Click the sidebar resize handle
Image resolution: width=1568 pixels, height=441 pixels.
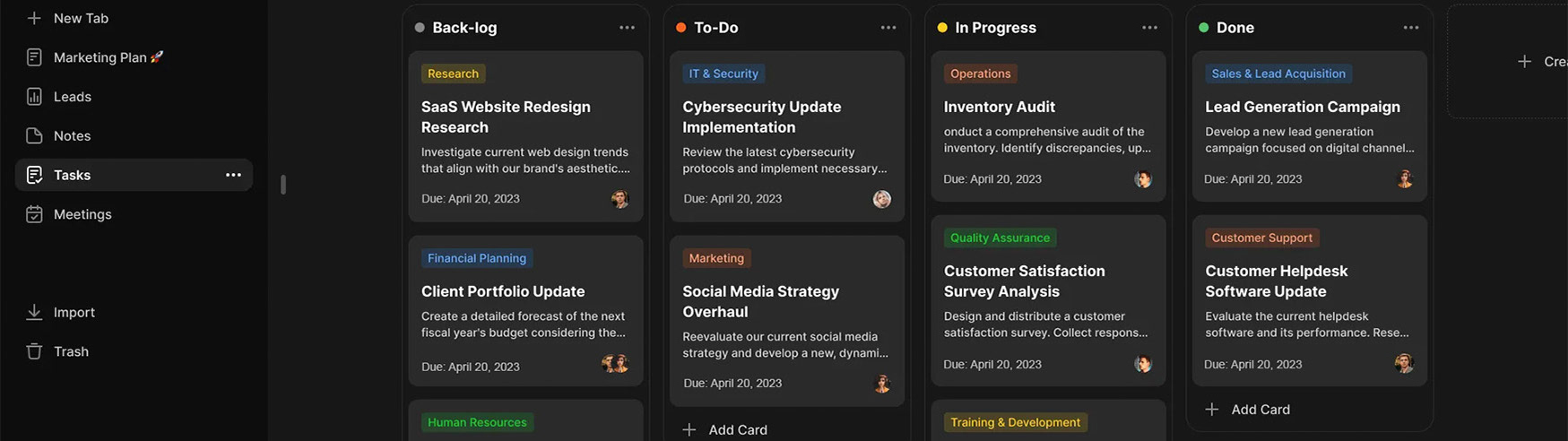click(283, 185)
